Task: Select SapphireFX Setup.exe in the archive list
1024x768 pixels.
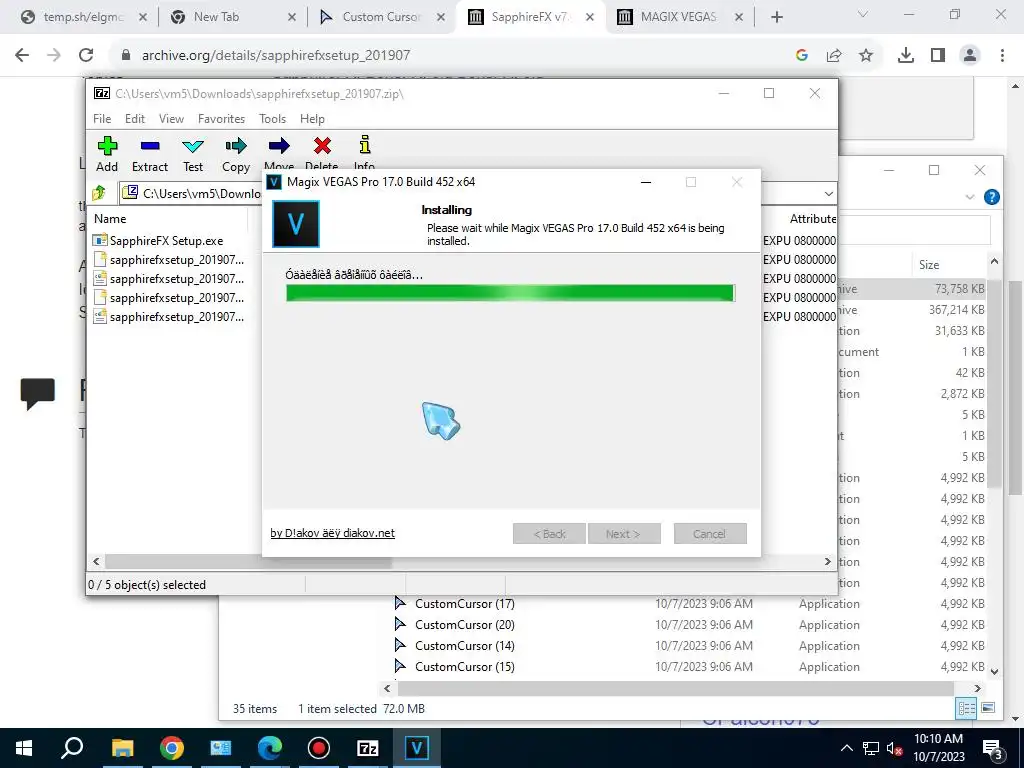Action: 167,240
